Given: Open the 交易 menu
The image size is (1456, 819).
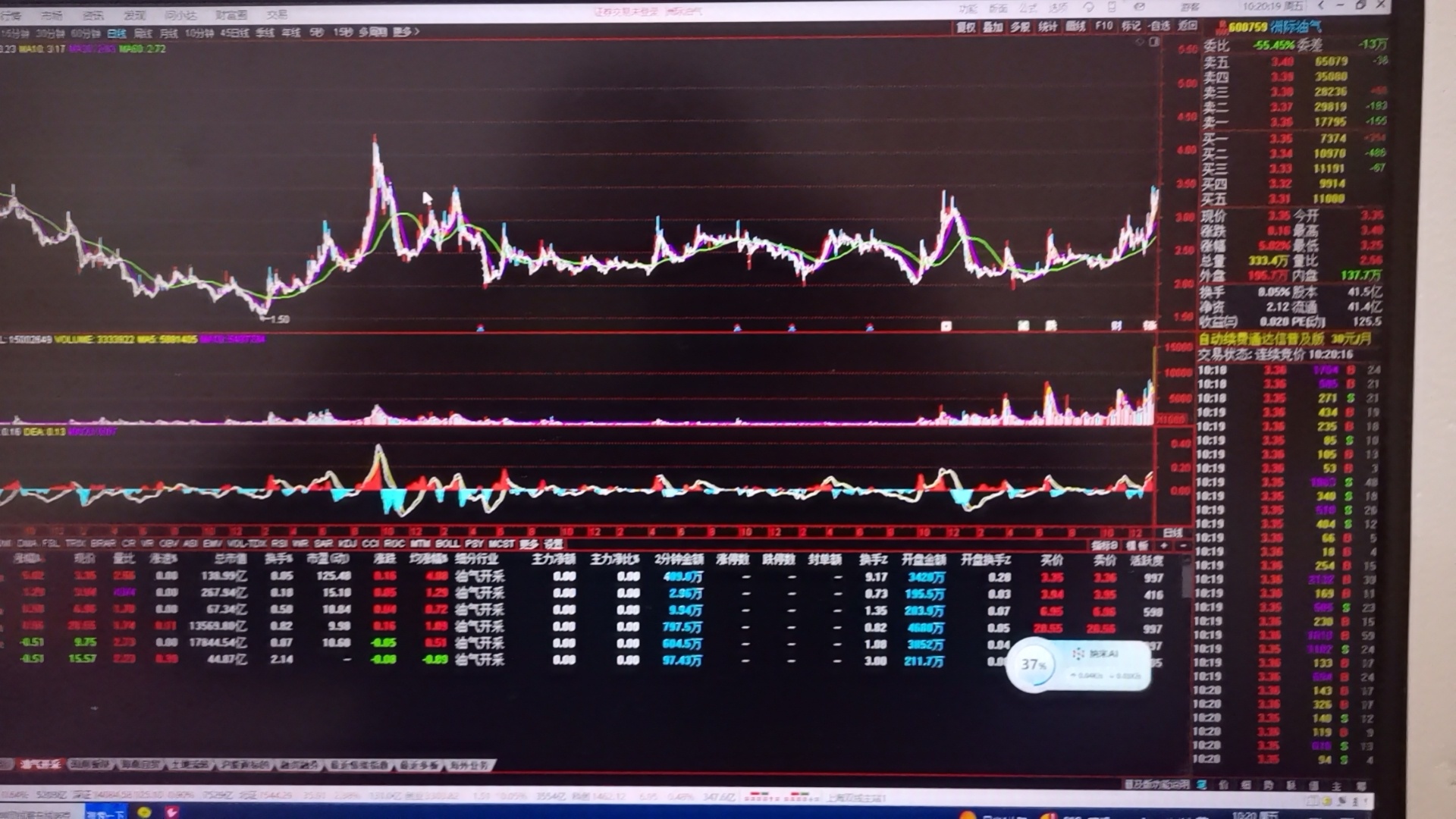Looking at the screenshot, I should click(x=277, y=14).
